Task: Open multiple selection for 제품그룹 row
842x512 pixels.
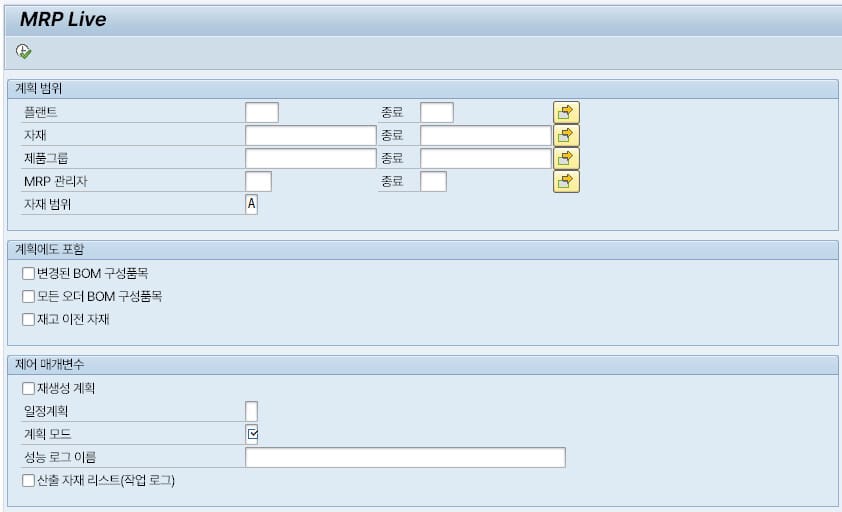Action: tap(566, 158)
